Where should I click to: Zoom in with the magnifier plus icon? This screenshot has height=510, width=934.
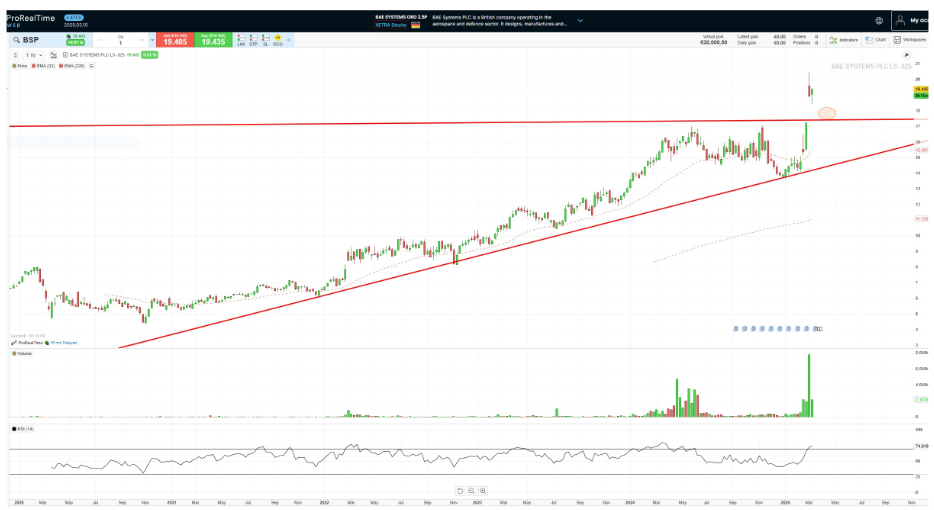coord(483,491)
